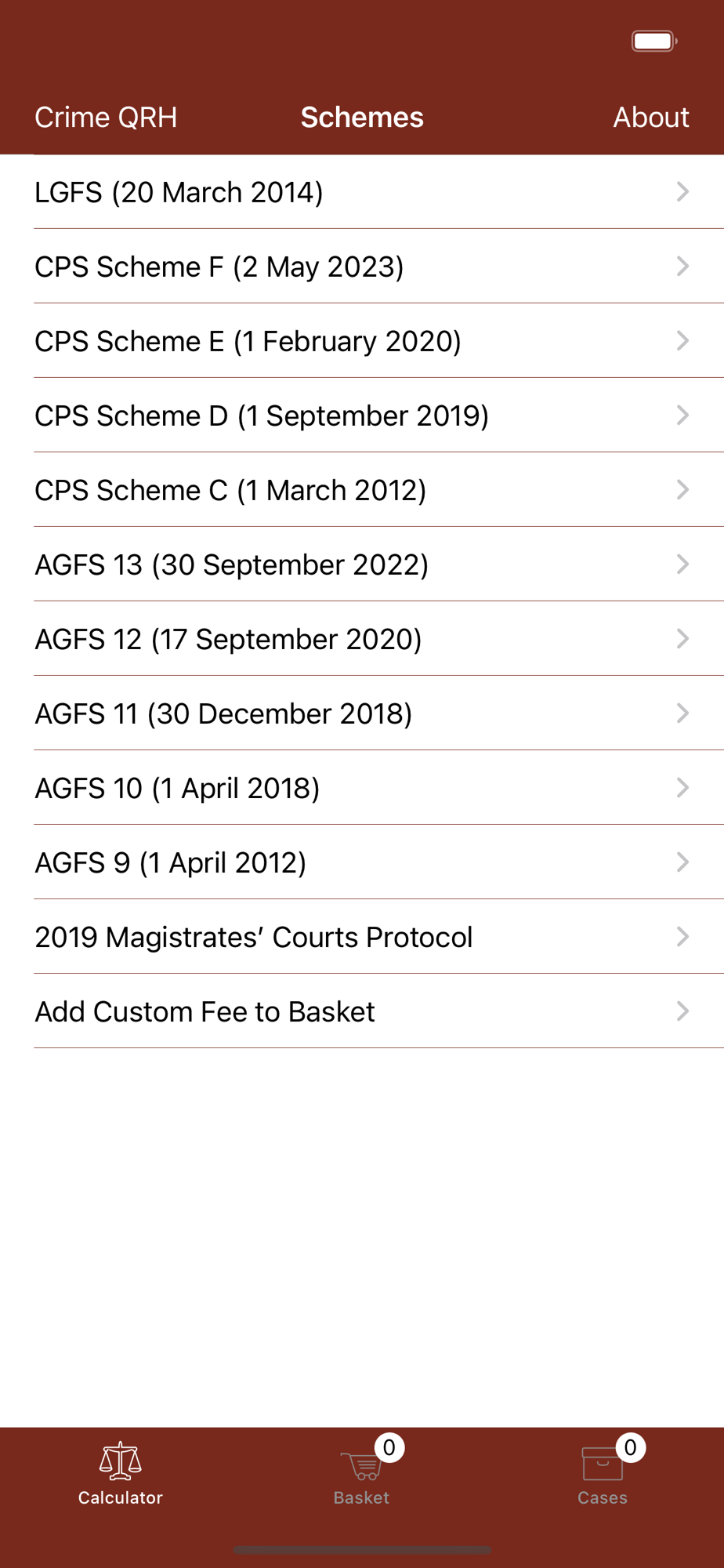Image resolution: width=724 pixels, height=1568 pixels.
Task: Open AGFS 10 (1 April 2018)
Action: click(x=177, y=788)
